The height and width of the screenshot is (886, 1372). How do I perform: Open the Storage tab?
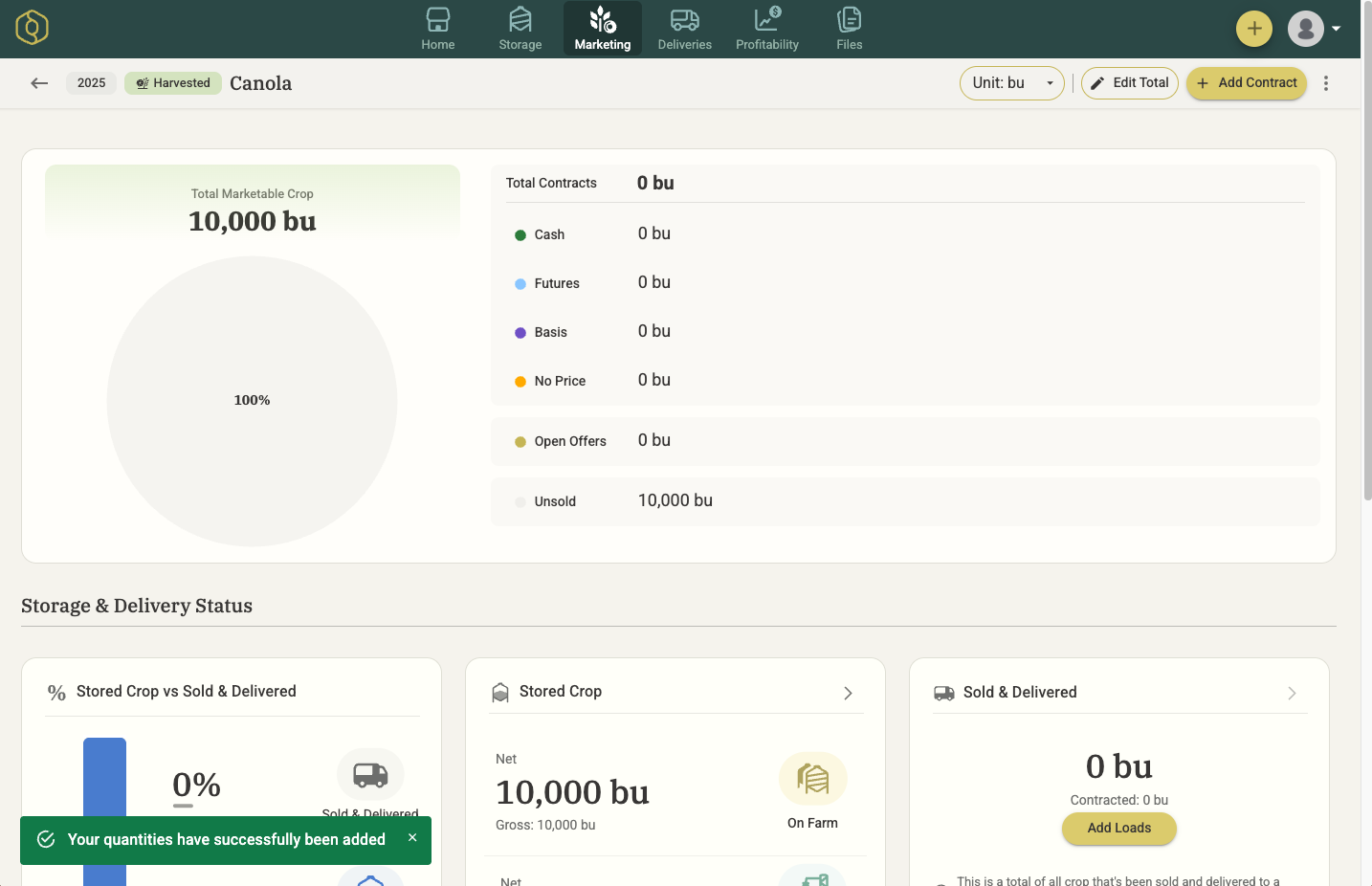(520, 29)
